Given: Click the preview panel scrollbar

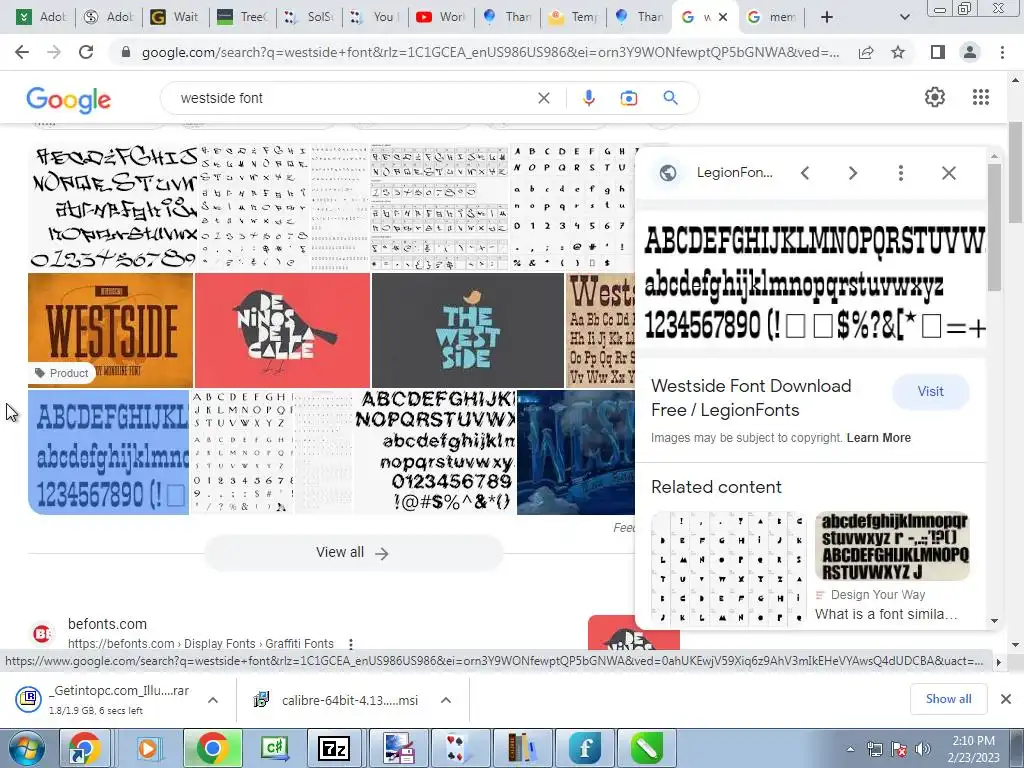Looking at the screenshot, I should (x=994, y=225).
